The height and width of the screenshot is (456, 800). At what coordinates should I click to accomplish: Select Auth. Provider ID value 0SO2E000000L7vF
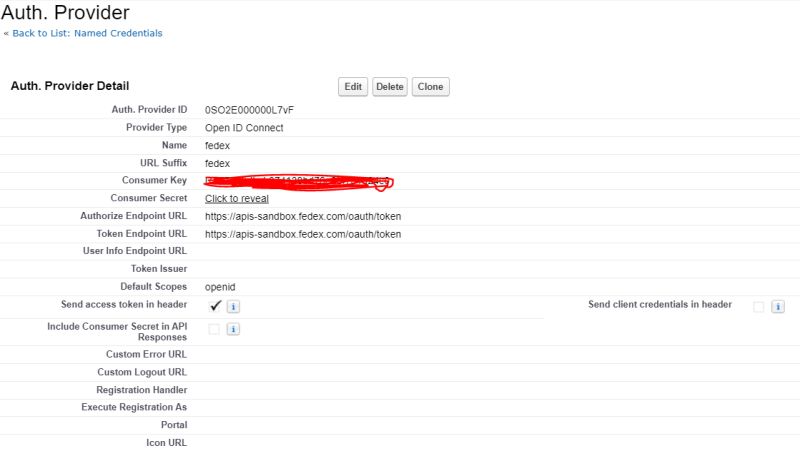coord(249,110)
